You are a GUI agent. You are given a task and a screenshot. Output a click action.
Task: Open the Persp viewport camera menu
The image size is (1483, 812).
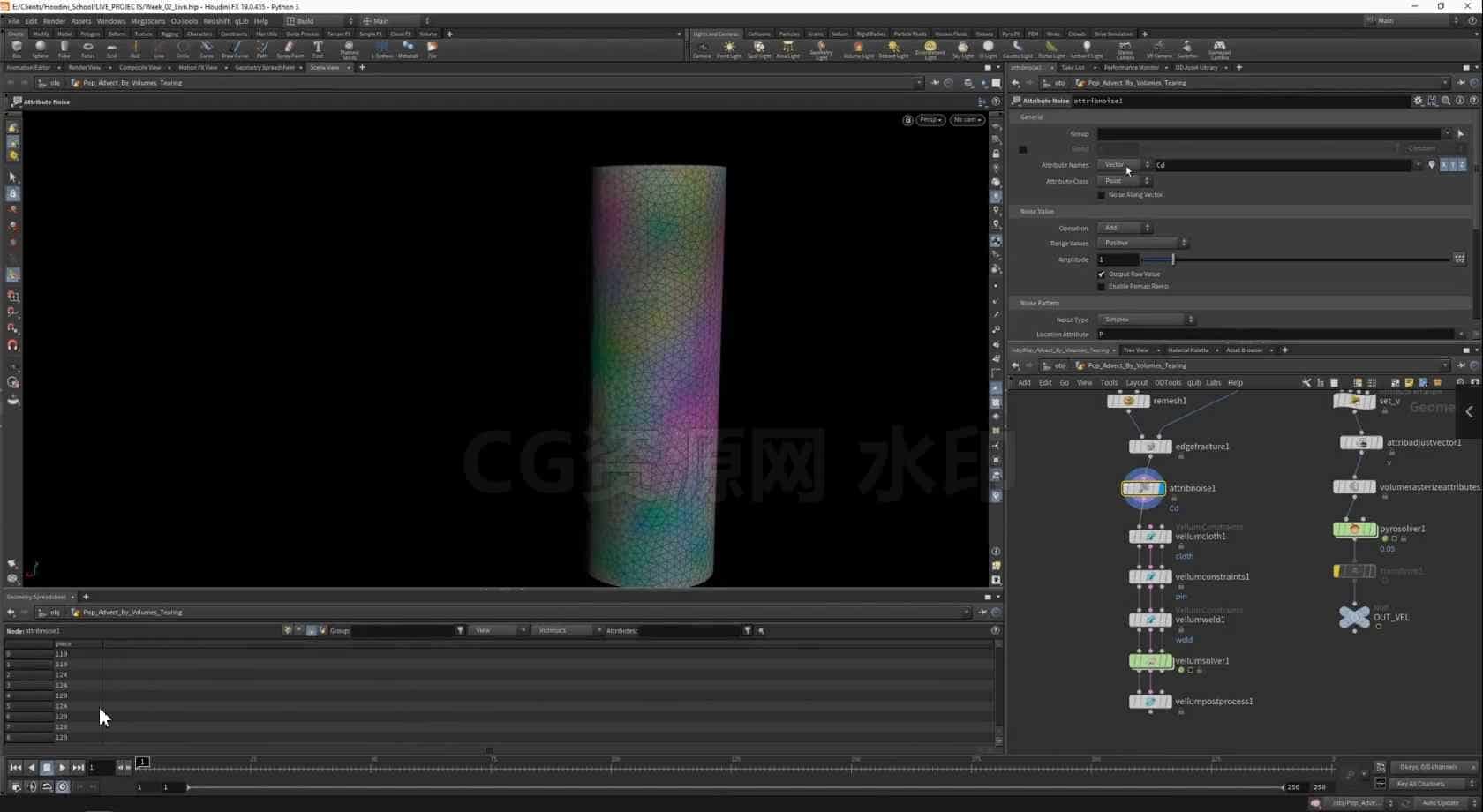(930, 120)
